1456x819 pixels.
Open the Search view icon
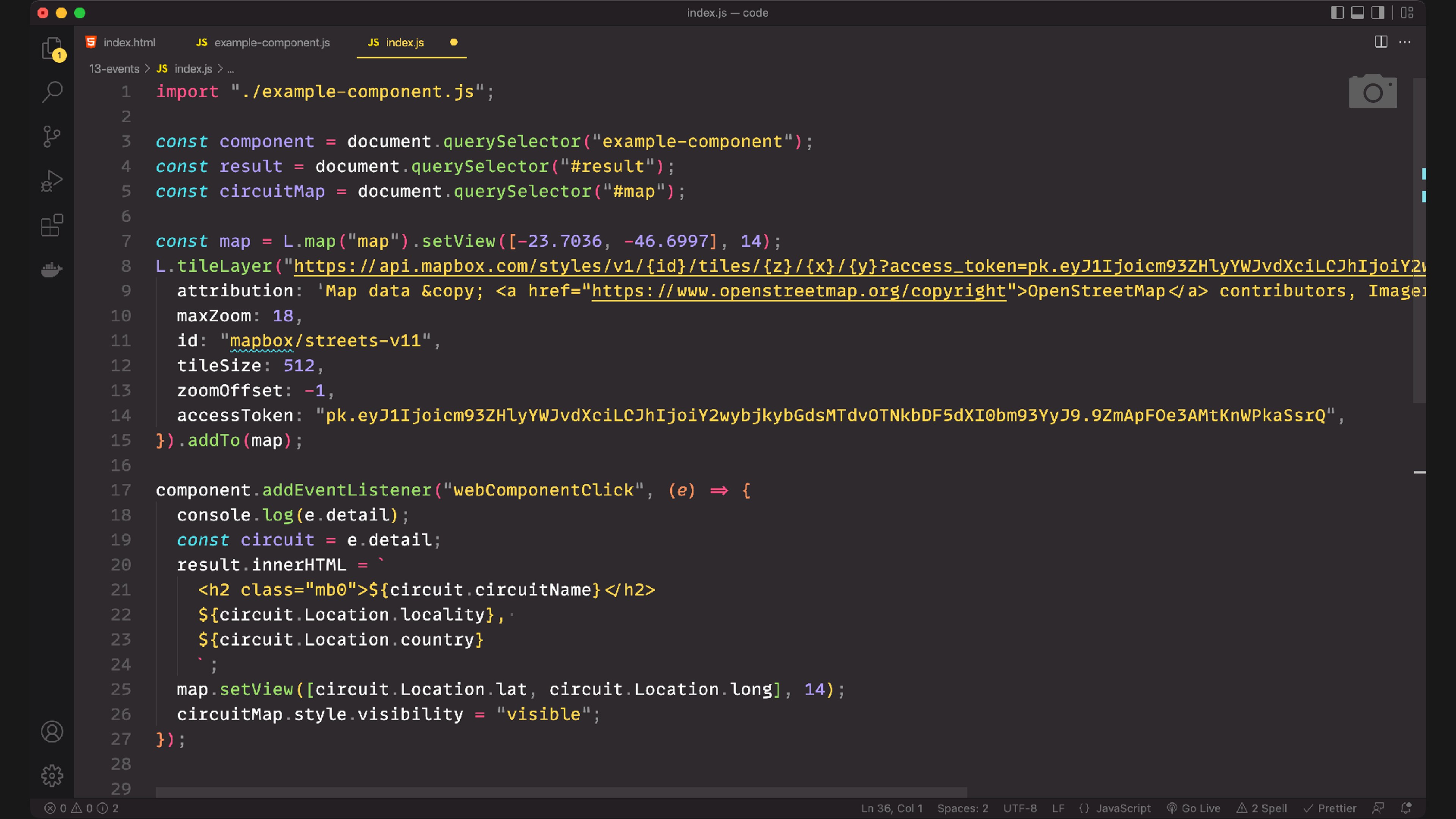coord(52,91)
